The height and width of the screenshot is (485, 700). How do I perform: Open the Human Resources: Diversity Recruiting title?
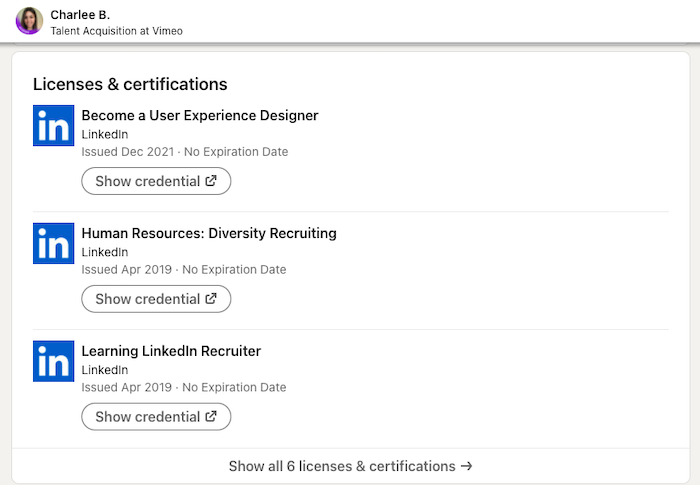[x=208, y=234]
